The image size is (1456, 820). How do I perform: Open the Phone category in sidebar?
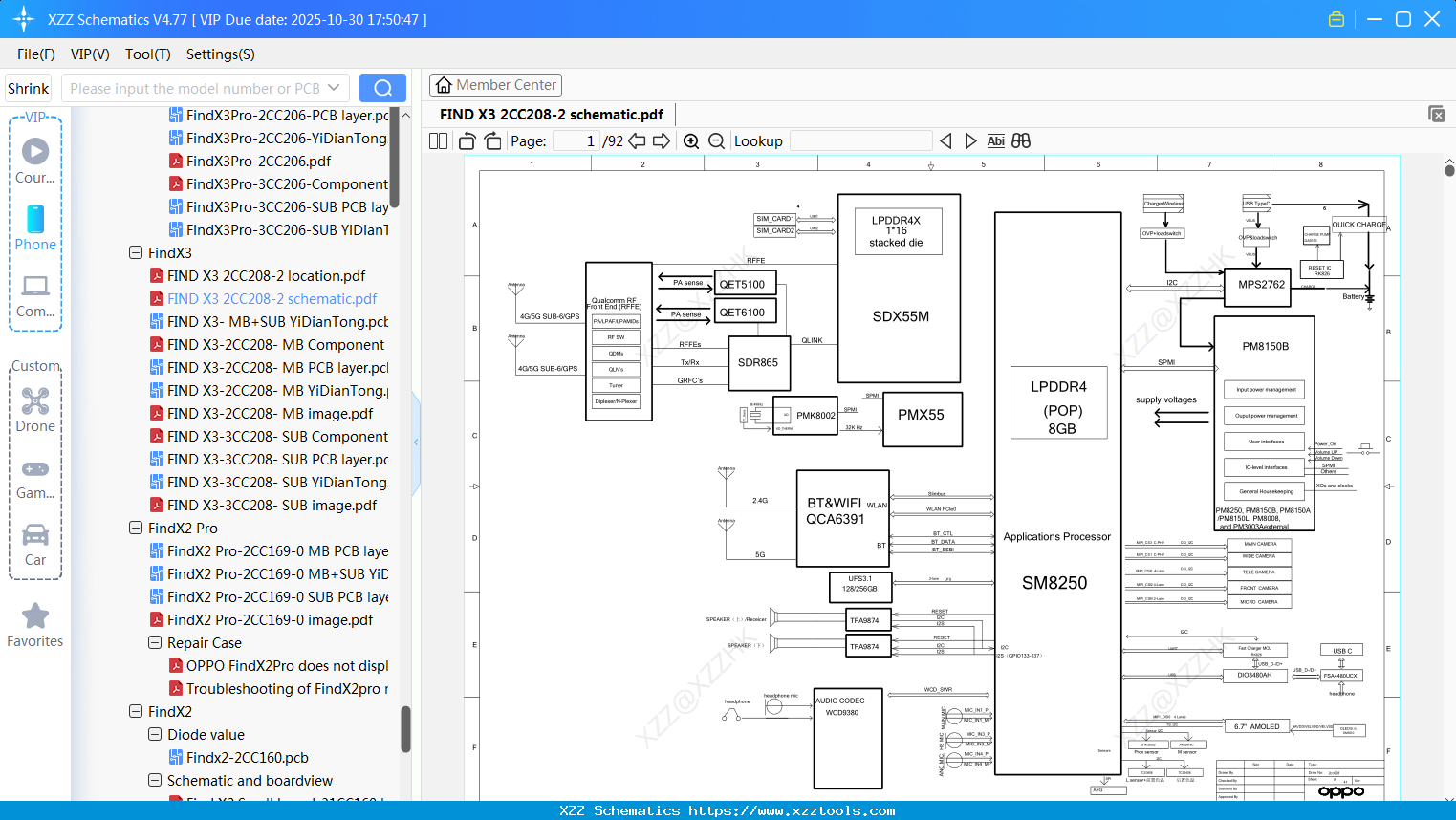[35, 228]
